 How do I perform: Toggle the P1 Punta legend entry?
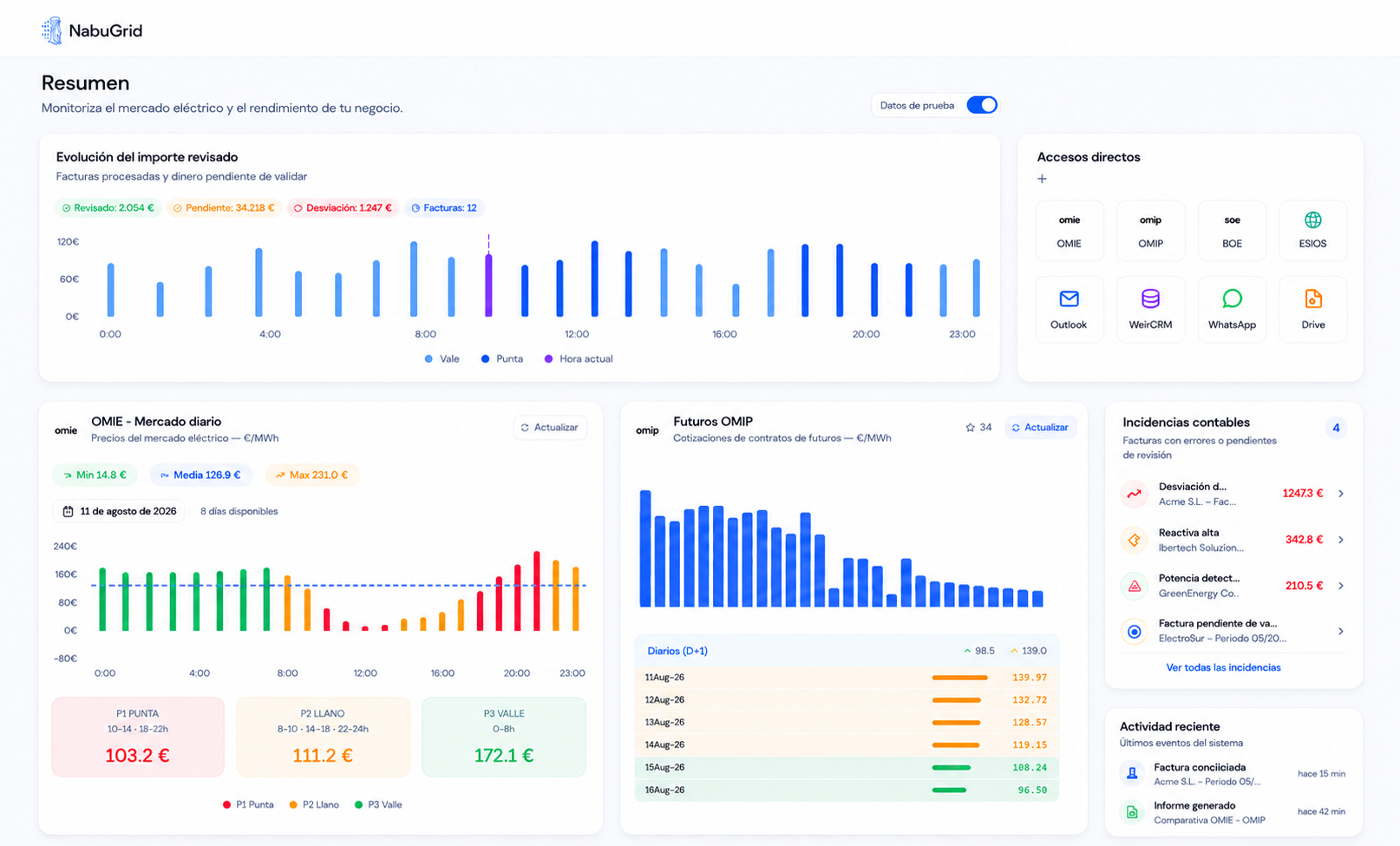pyautogui.click(x=248, y=804)
